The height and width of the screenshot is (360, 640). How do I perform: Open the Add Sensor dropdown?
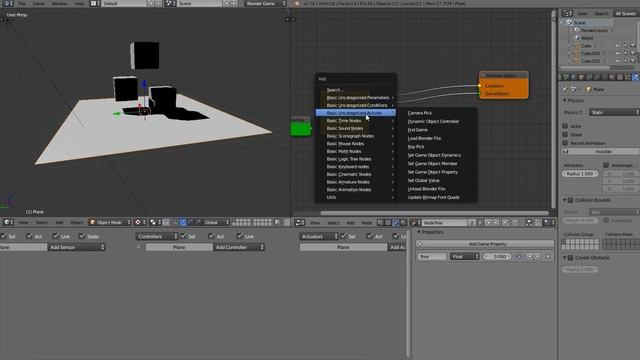tap(76, 247)
